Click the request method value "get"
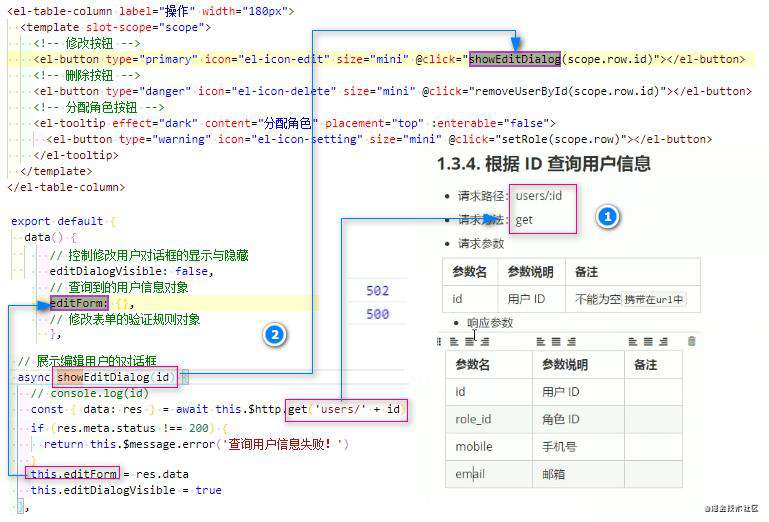The height and width of the screenshot is (522, 769). click(x=524, y=220)
